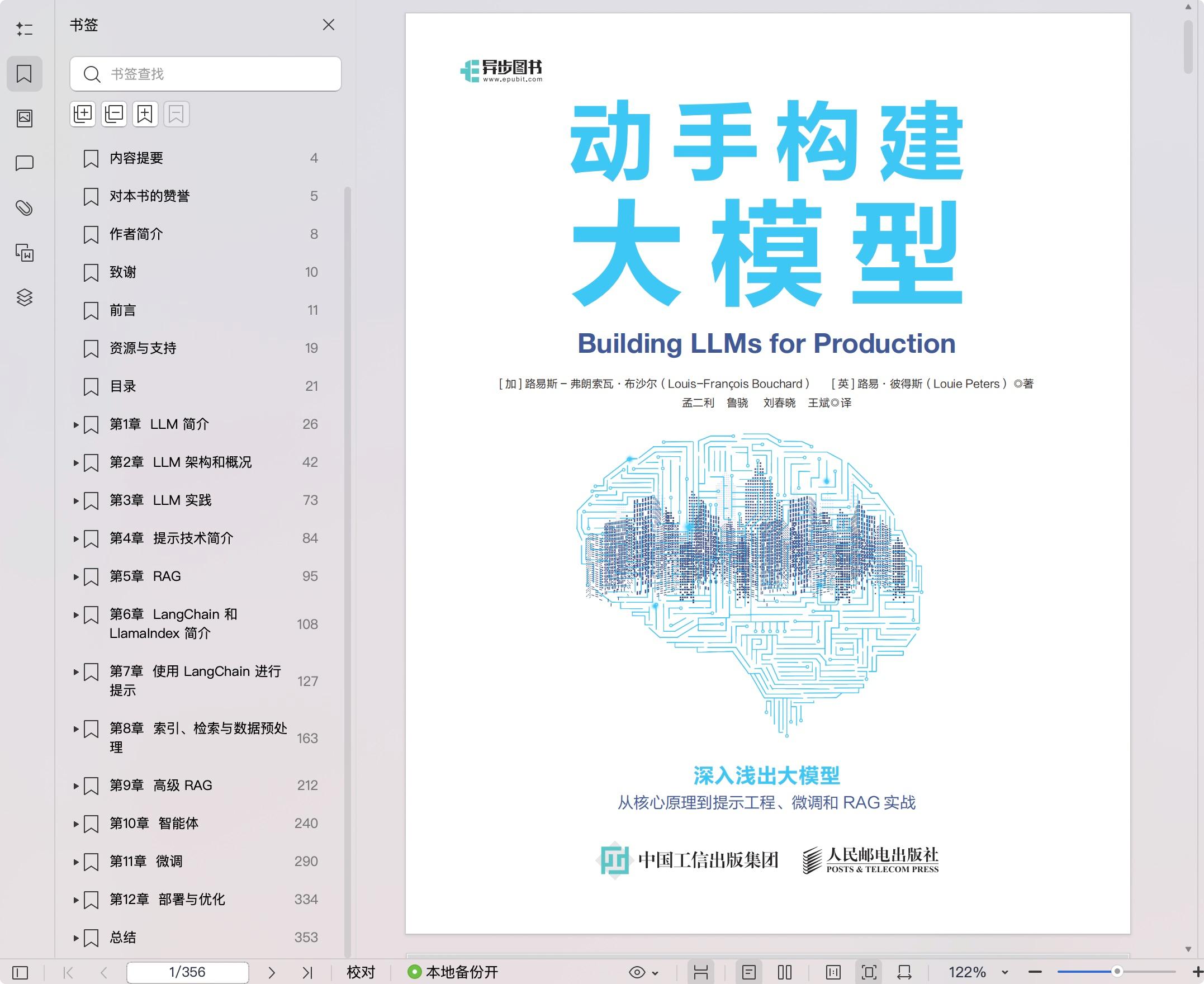This screenshot has height=984, width=1204.
Task: Click the document scroll-down arrow
Action: 1188,949
